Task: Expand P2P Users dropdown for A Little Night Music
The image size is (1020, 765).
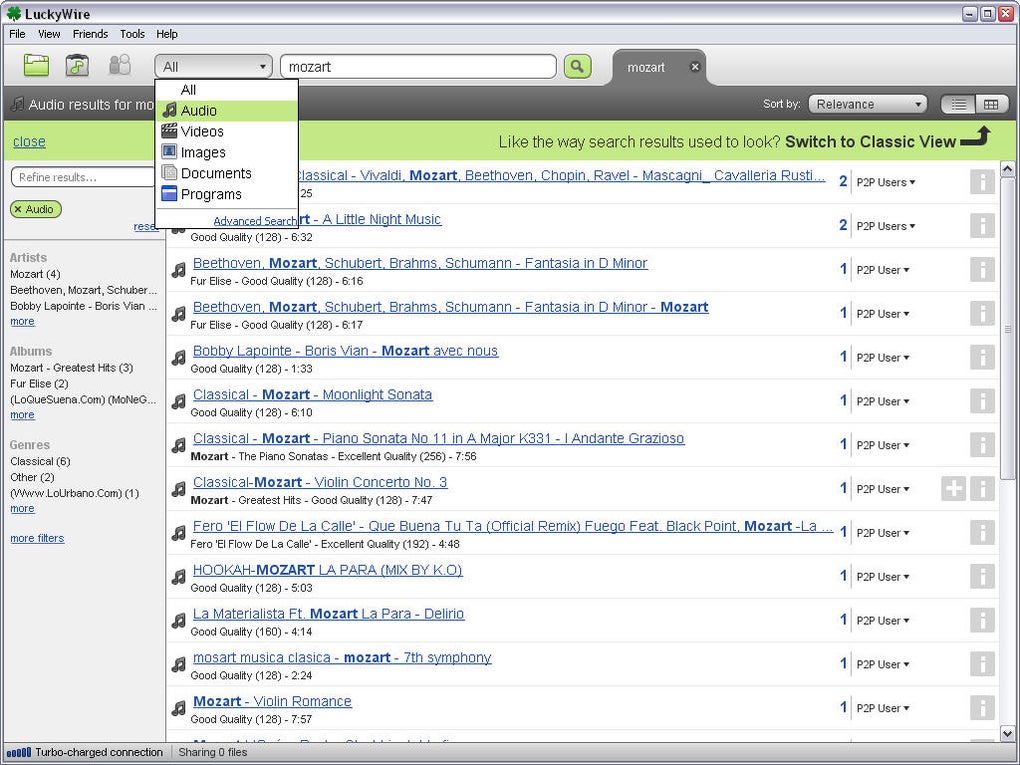Action: pos(885,226)
